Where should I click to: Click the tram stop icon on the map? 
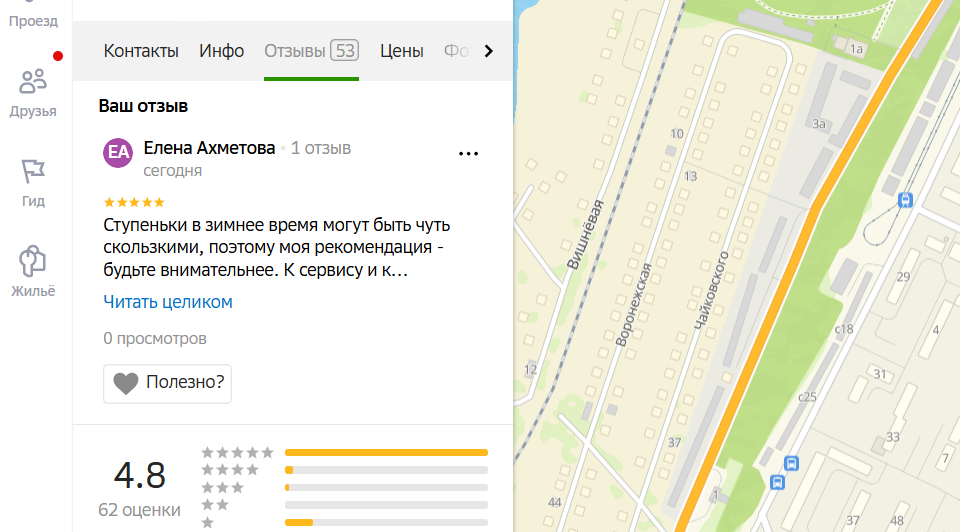(x=906, y=200)
